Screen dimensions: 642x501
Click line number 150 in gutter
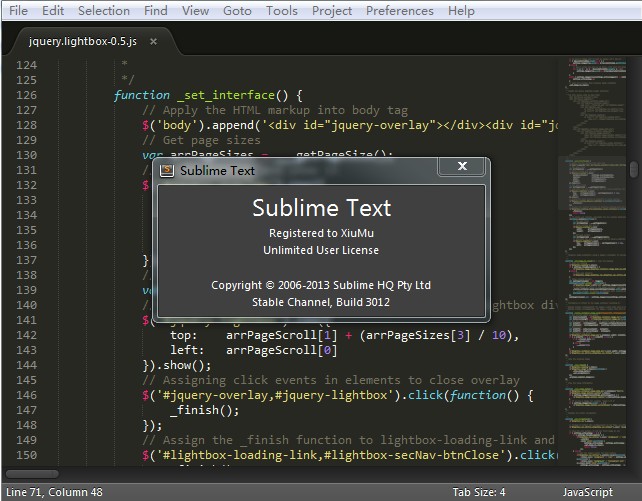[x=27, y=455]
